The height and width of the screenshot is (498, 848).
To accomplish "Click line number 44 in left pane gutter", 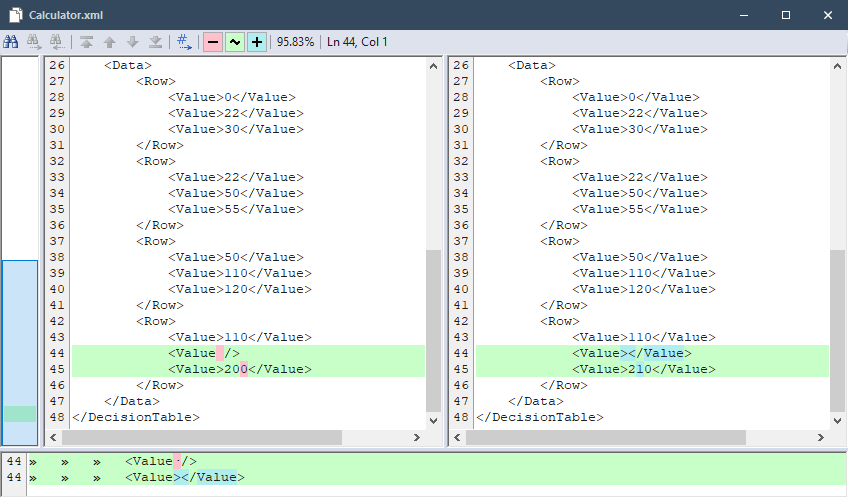I will 57,353.
